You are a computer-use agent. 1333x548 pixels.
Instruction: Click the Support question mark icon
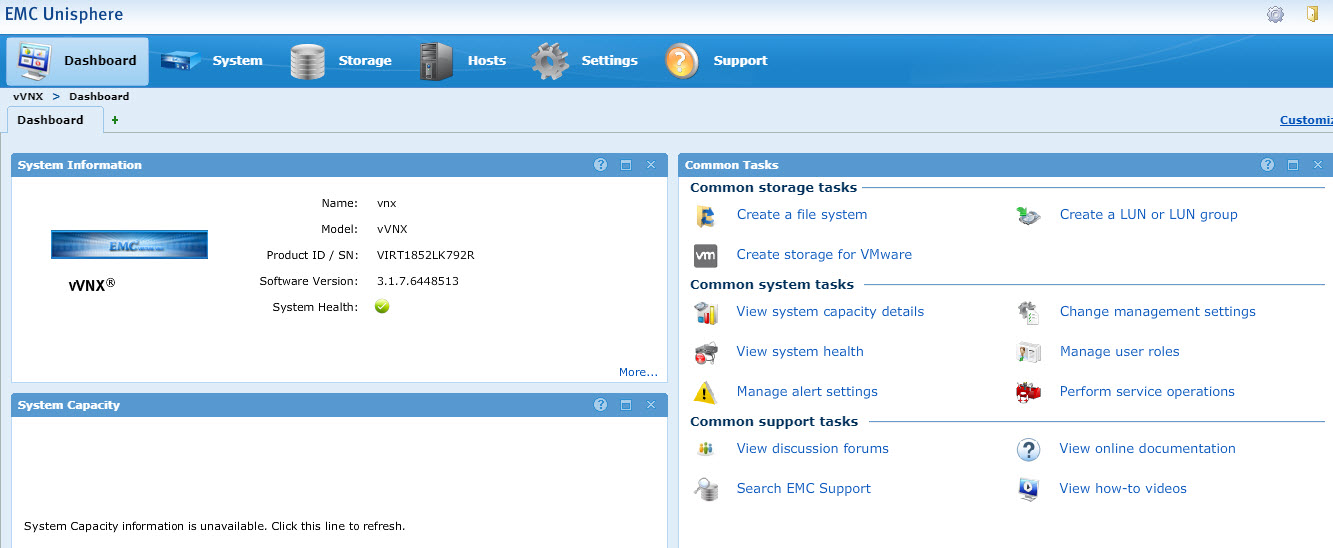coord(681,61)
